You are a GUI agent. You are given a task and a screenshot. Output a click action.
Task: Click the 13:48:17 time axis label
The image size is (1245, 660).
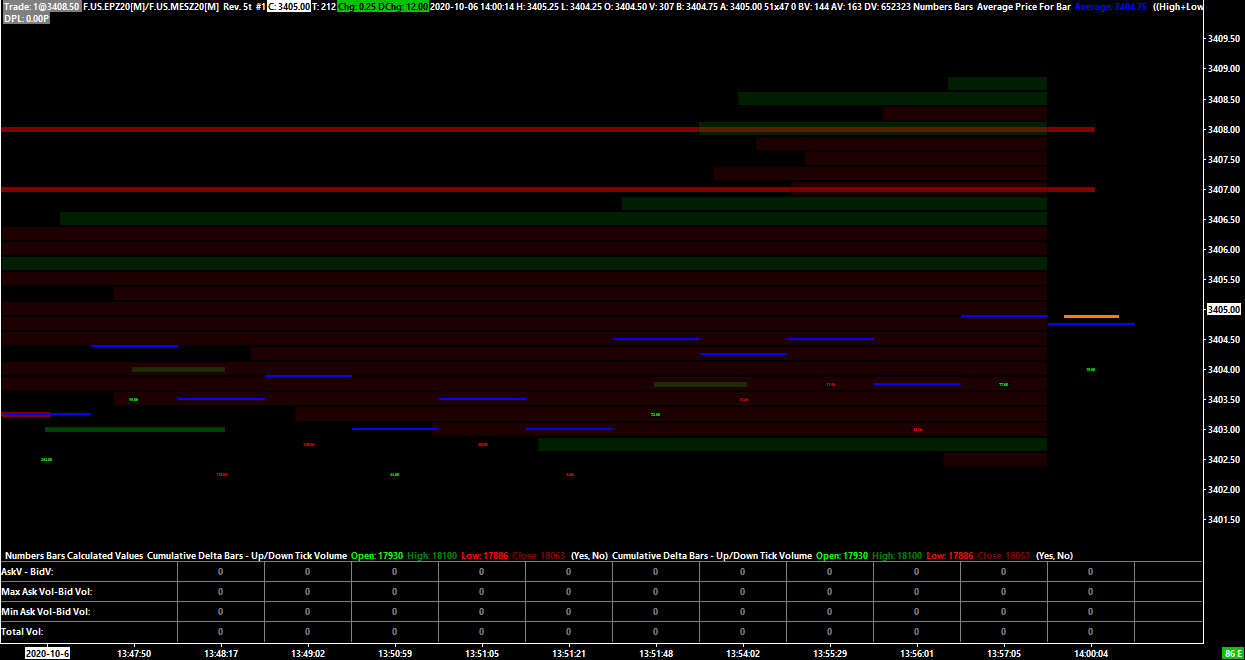pos(220,653)
